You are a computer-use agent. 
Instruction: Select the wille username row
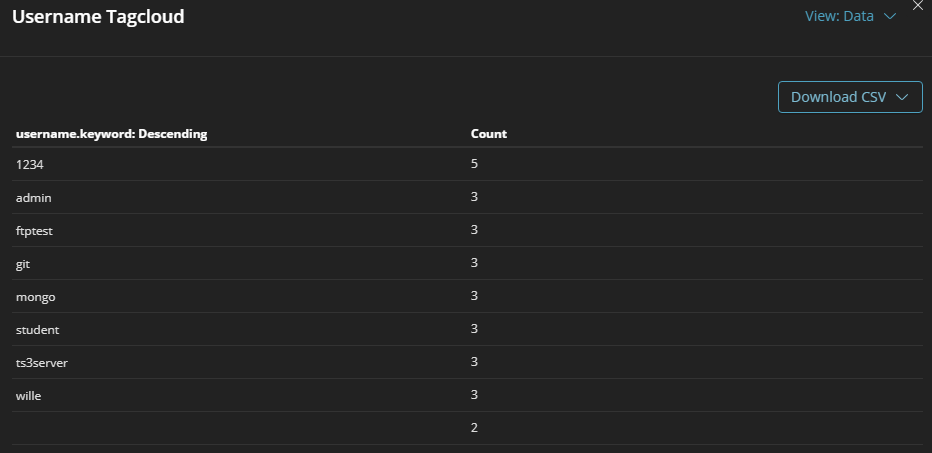coord(467,395)
